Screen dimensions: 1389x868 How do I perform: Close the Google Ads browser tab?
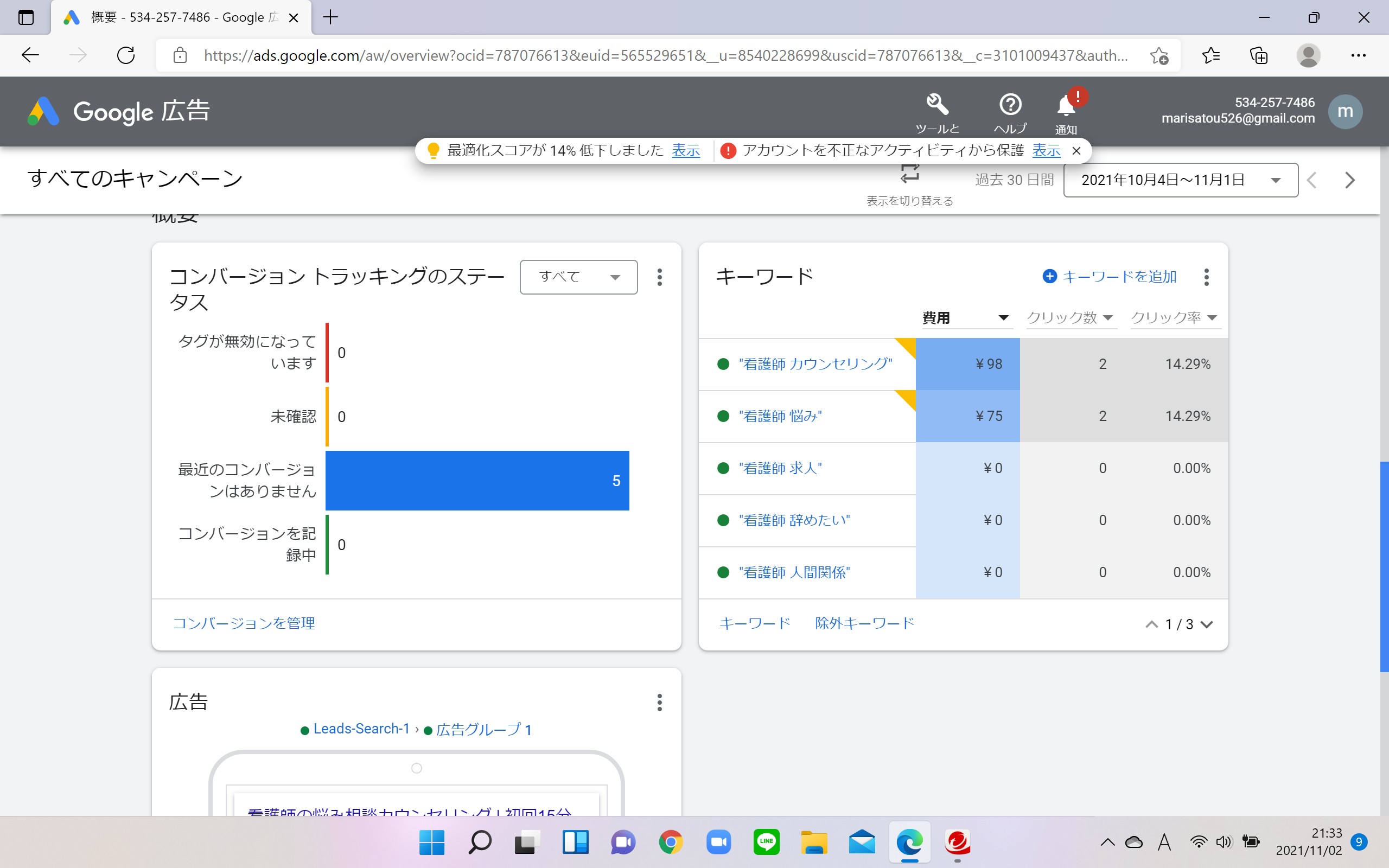(x=294, y=18)
